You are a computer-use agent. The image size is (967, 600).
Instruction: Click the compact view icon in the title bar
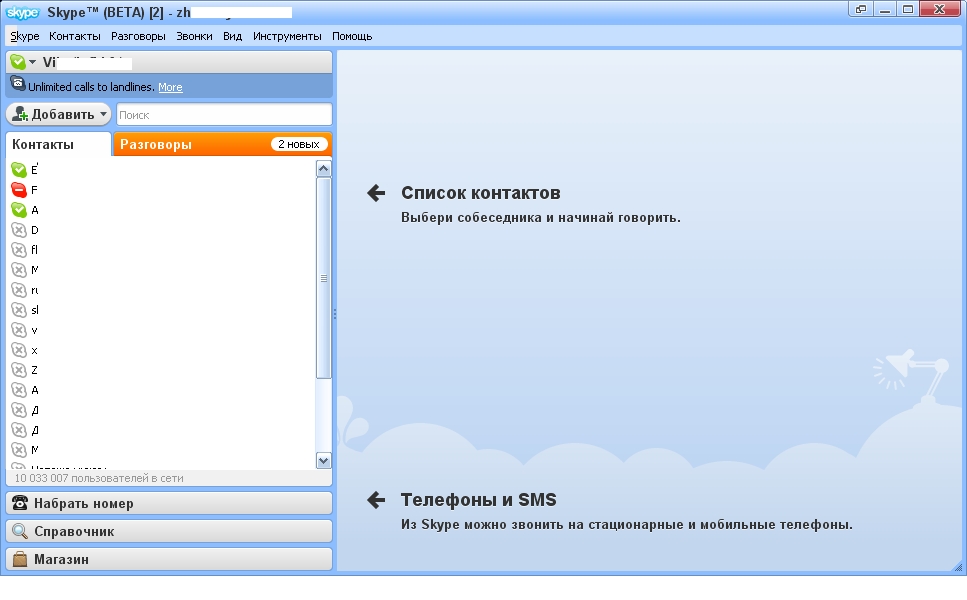pyautogui.click(x=861, y=9)
